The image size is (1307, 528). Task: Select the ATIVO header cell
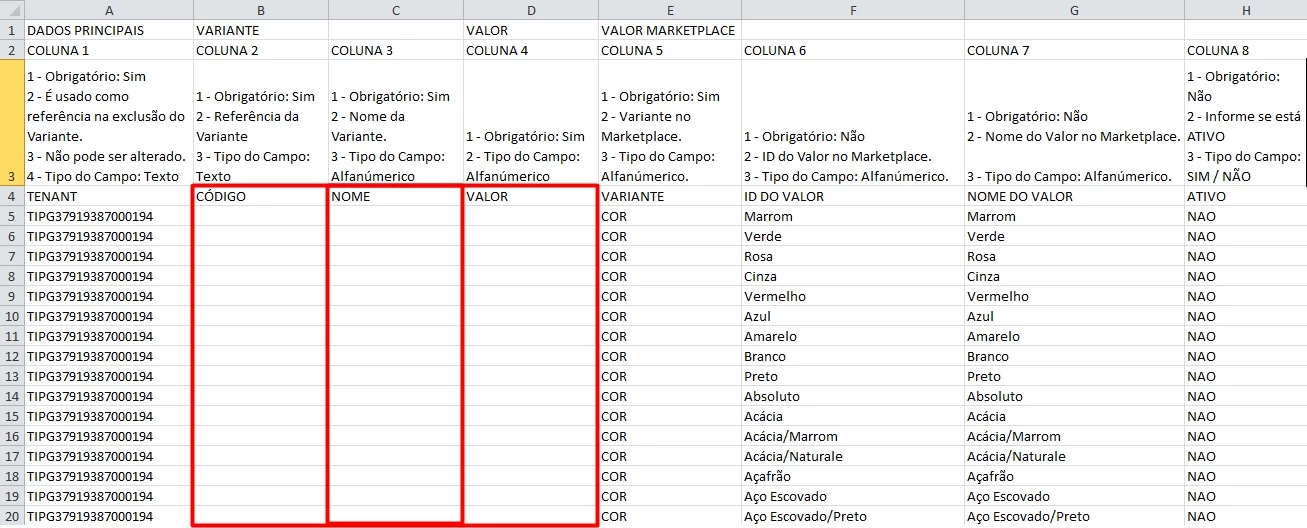point(1245,197)
